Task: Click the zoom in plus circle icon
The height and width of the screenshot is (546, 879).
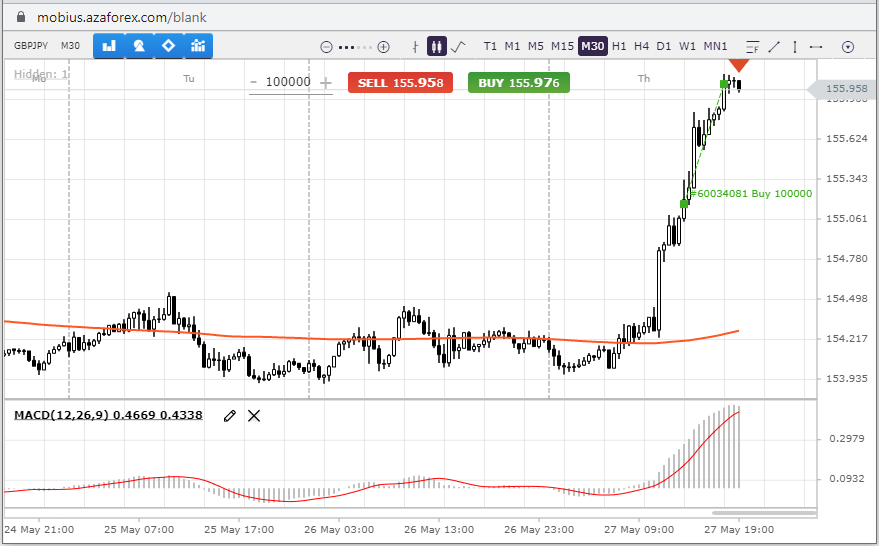Action: [383, 46]
